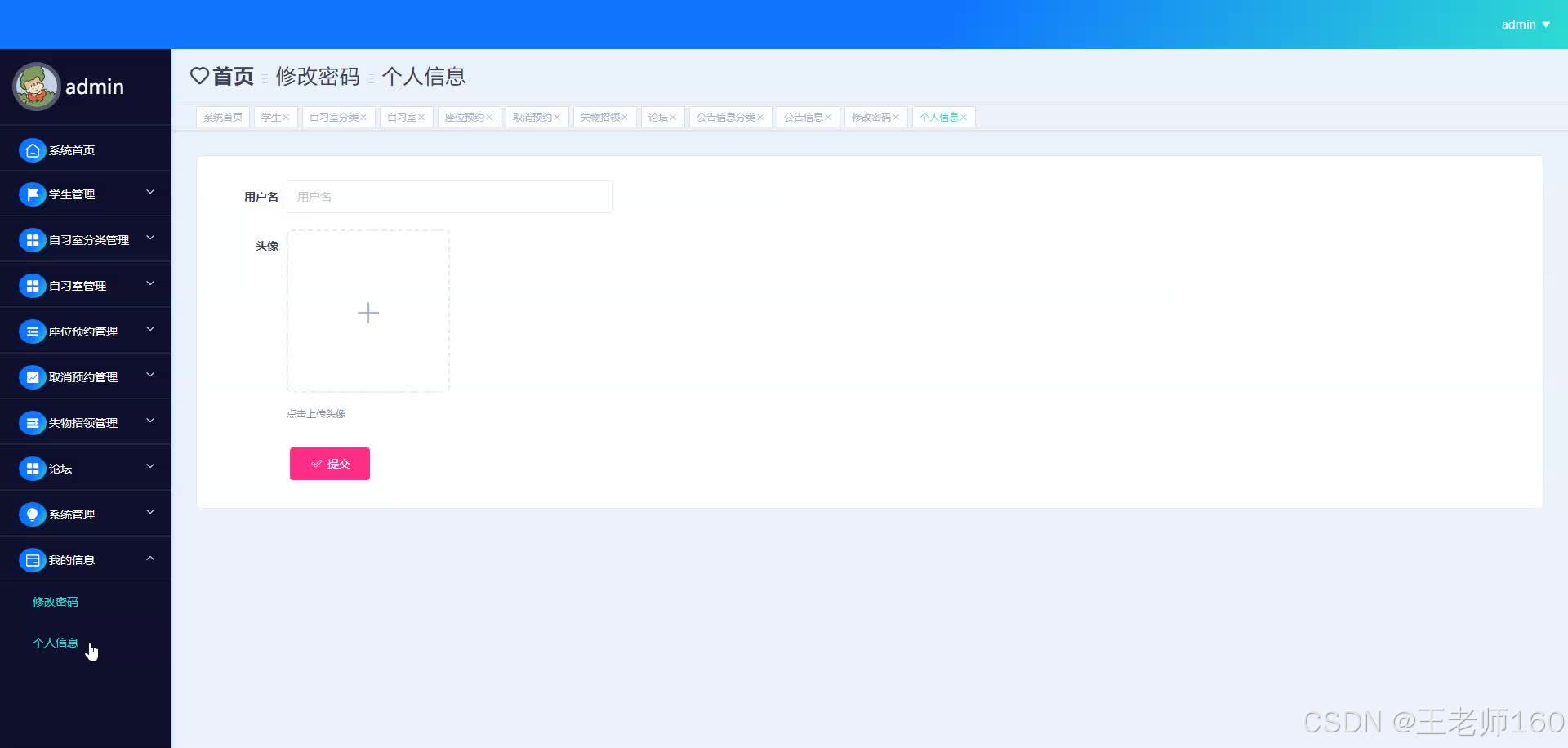The image size is (1568, 748).
Task: Expand the 取消预约管理 menu chevron
Action: coord(150,375)
